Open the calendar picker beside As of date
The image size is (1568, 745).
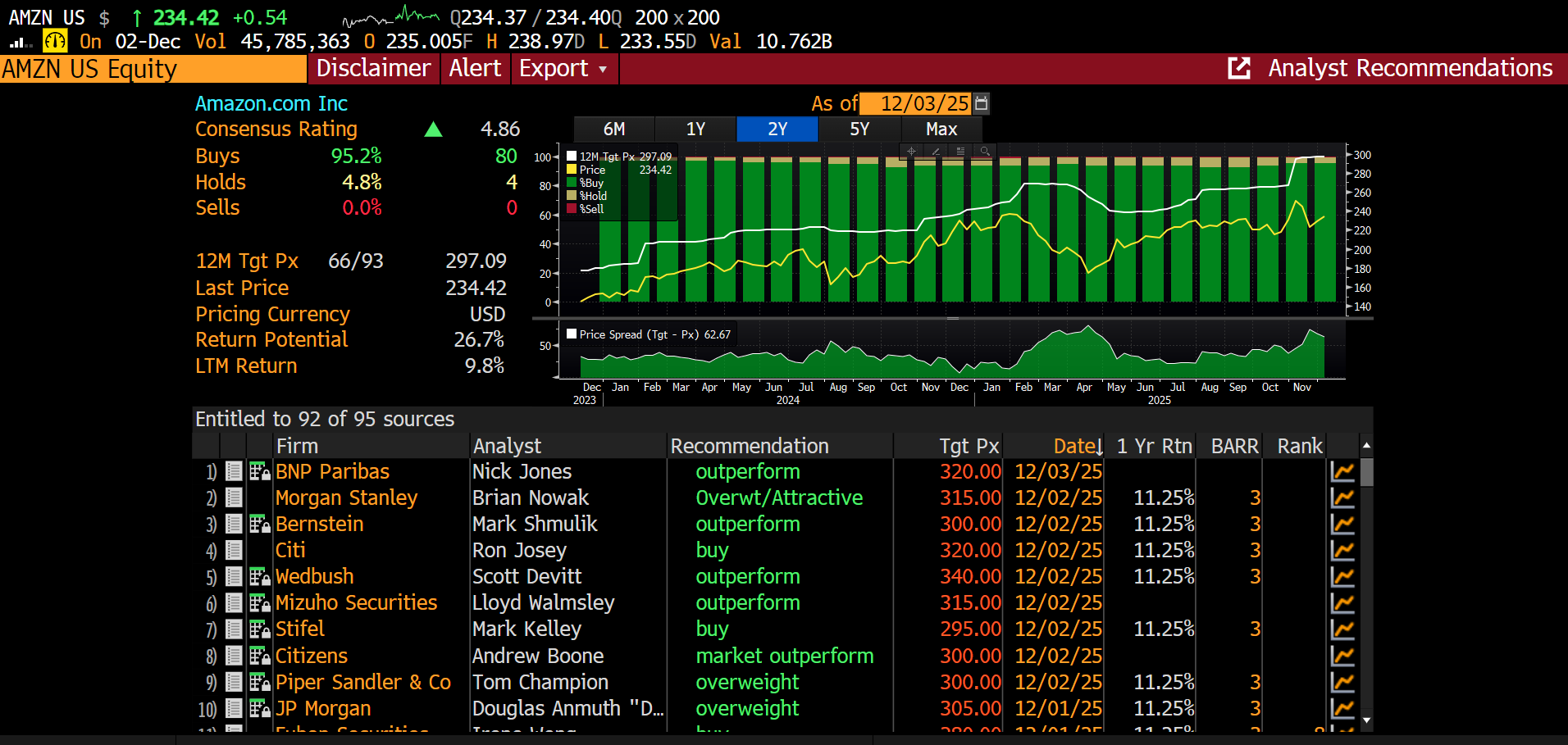[x=982, y=103]
